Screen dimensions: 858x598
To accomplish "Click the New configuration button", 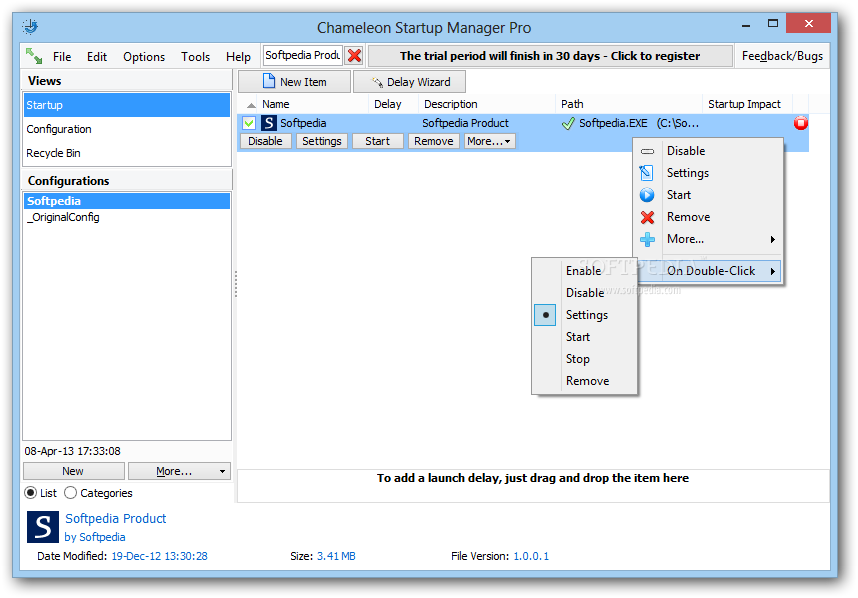I will point(73,471).
